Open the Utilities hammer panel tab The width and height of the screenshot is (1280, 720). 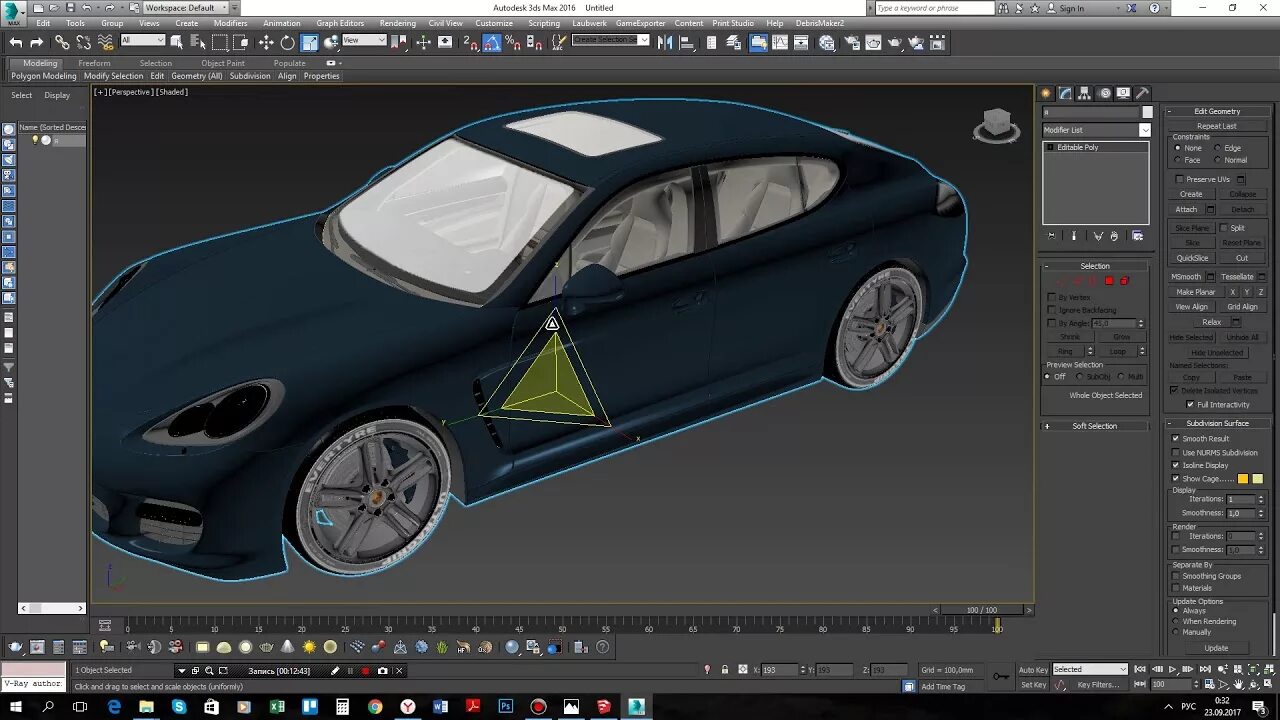pyautogui.click(x=1143, y=93)
